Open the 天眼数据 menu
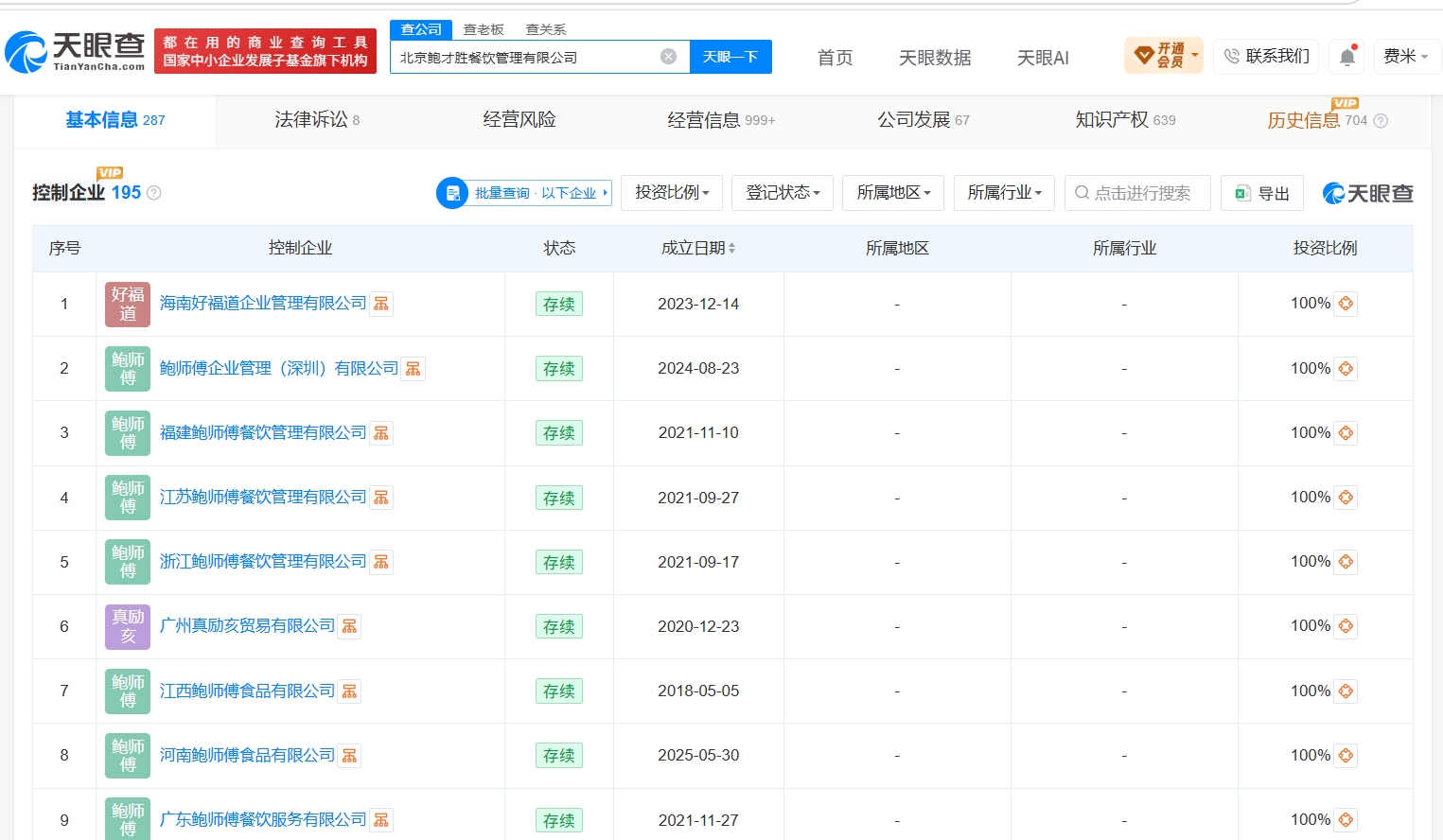The image size is (1443, 840). [935, 58]
